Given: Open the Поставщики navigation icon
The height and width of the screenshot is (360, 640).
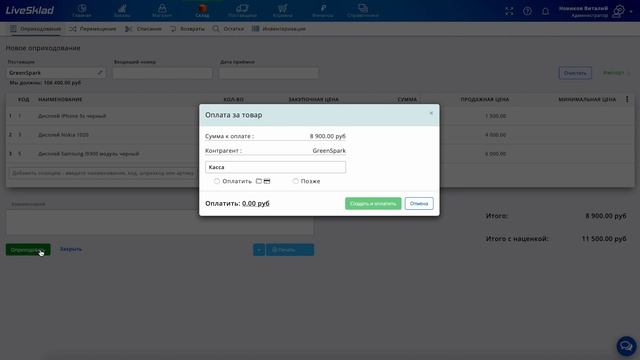Looking at the screenshot, I should click(242, 11).
